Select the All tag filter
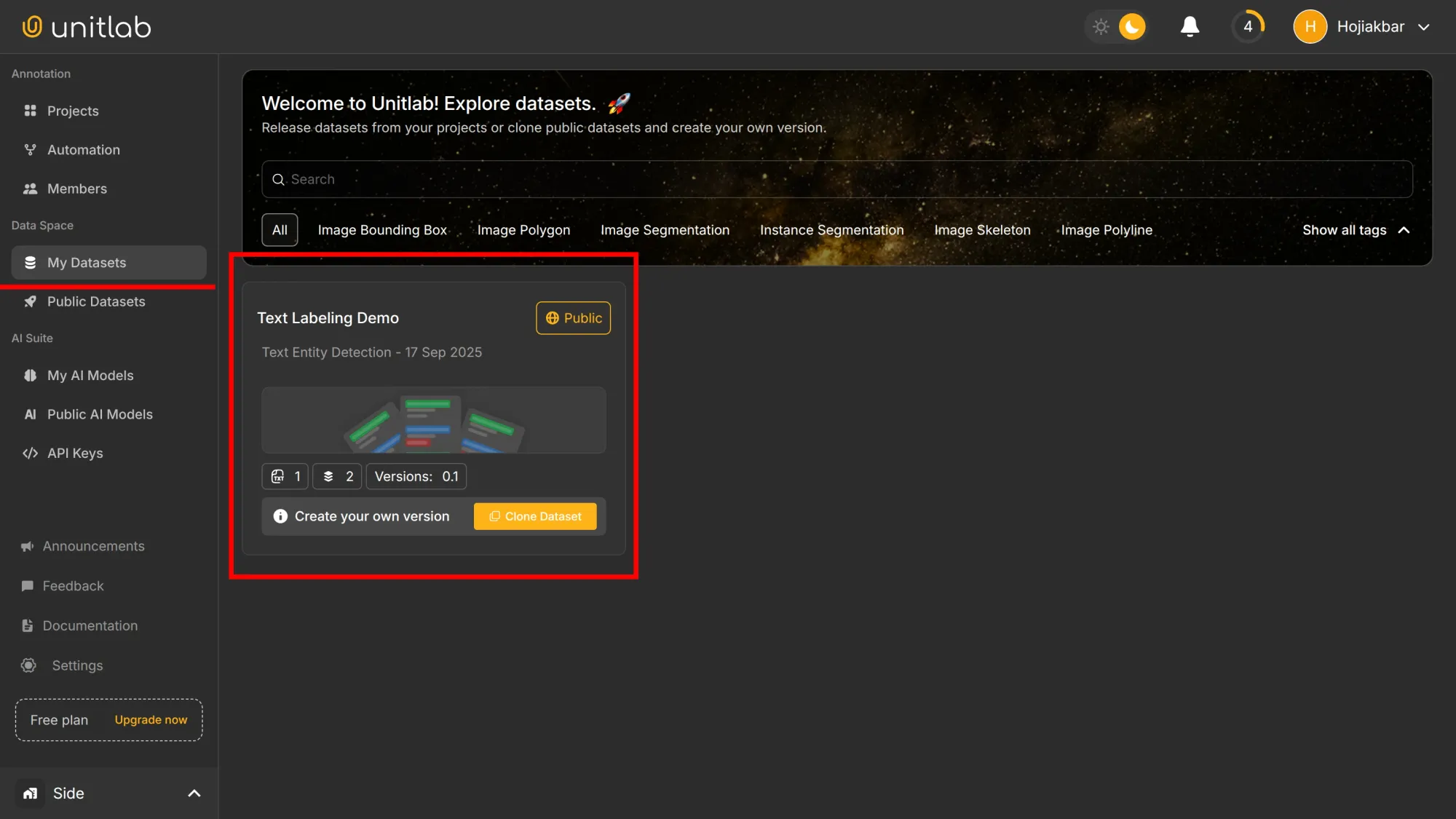Screen dimensions: 1456x819 tap(280, 230)
